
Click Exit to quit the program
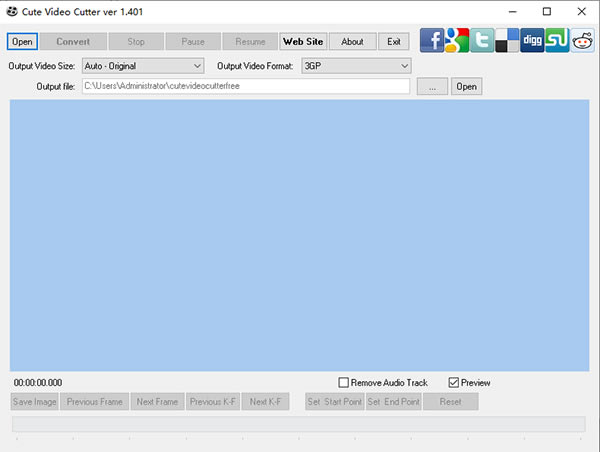coord(393,41)
